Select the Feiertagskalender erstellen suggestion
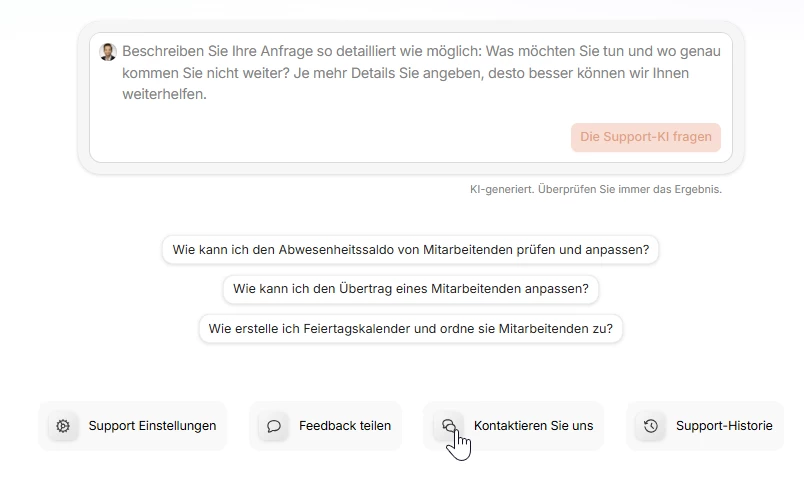The width and height of the screenshot is (804, 478). coord(411,329)
